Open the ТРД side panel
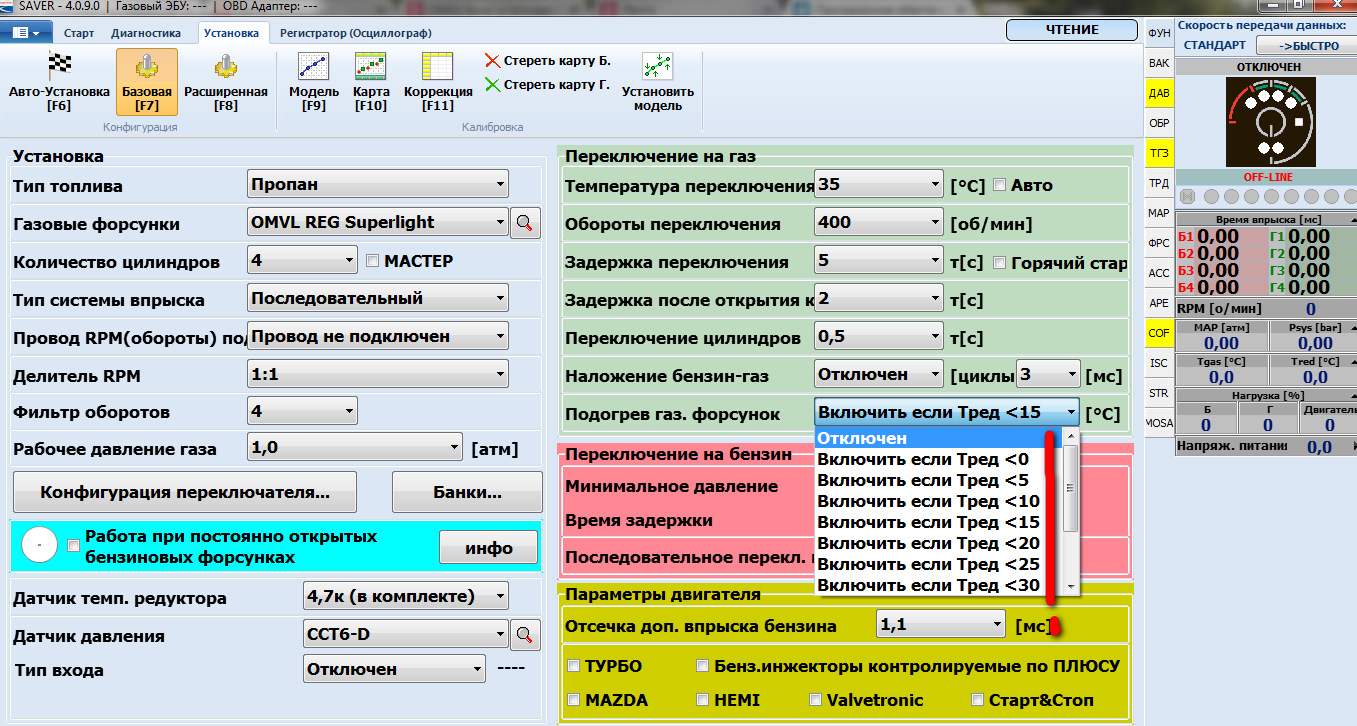1357x726 pixels. 1159,183
